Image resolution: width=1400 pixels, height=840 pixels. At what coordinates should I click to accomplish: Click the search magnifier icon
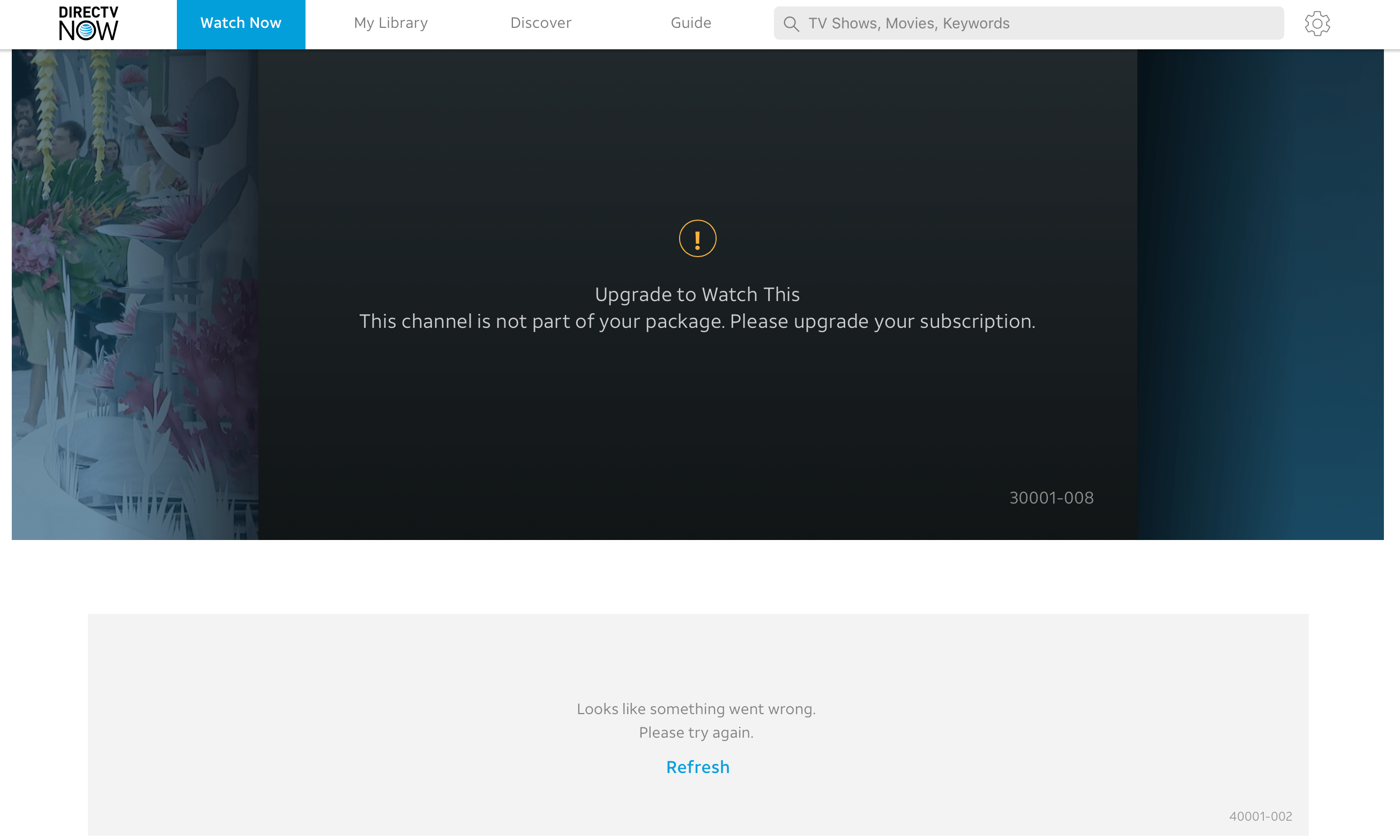coord(791,24)
